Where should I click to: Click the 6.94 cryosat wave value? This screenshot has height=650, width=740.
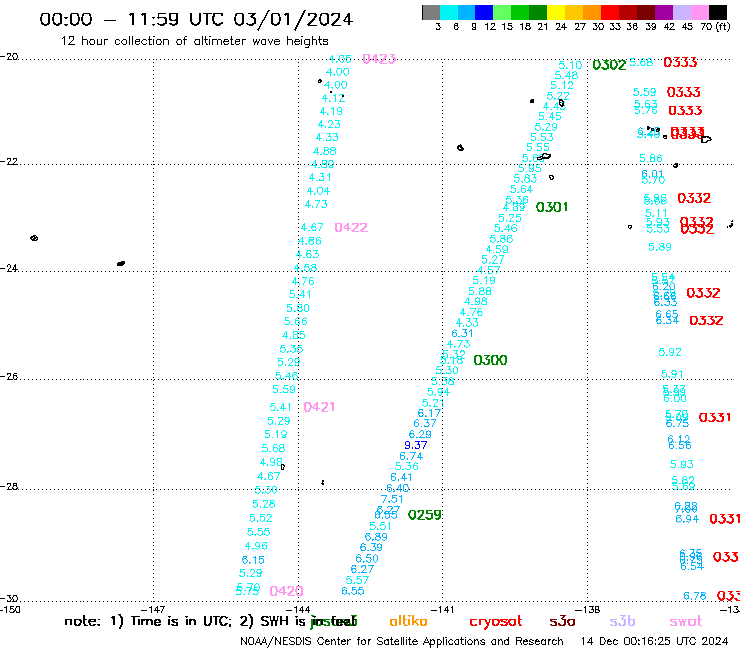click(x=687, y=519)
